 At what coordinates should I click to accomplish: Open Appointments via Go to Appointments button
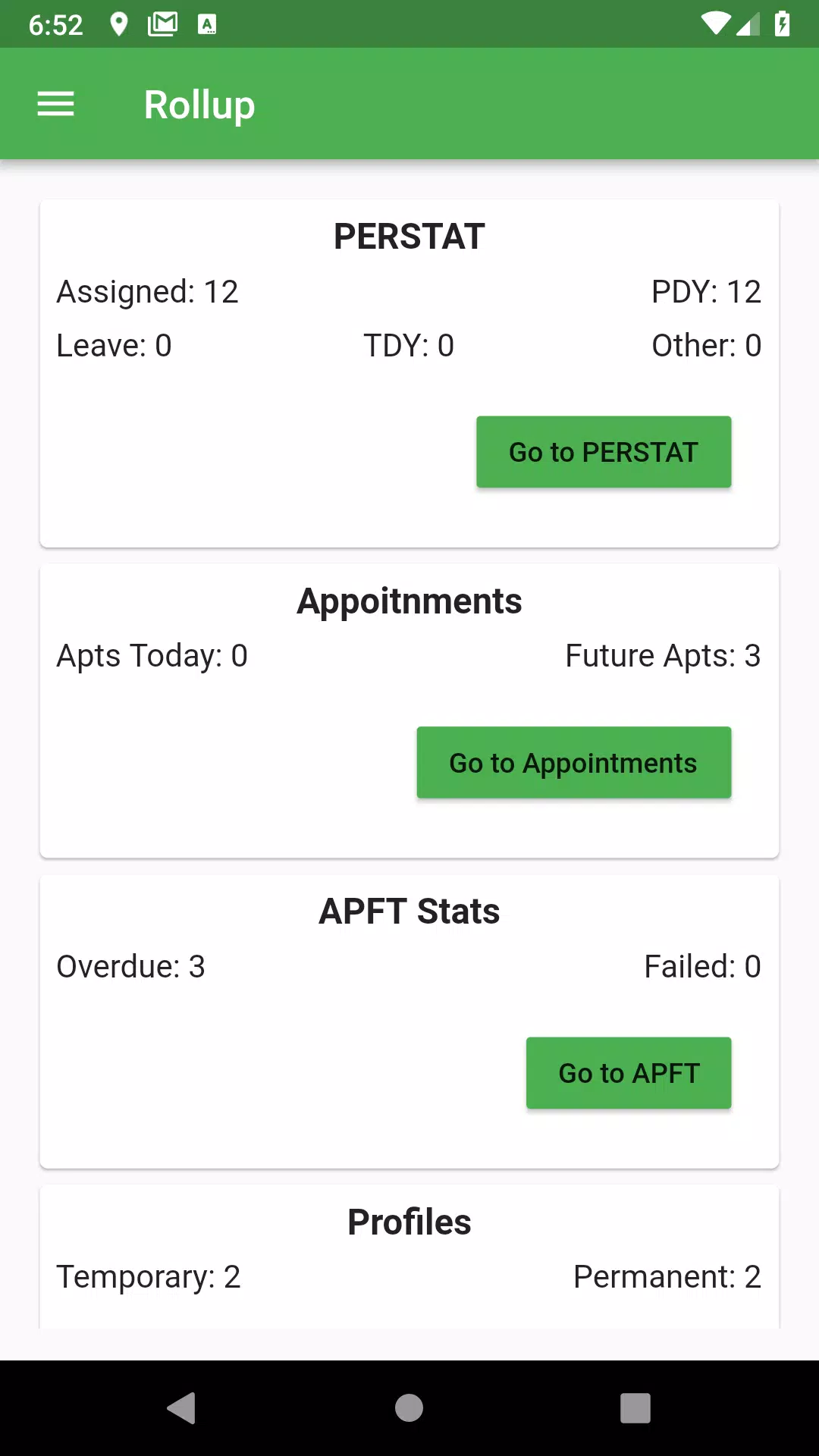[x=574, y=763]
